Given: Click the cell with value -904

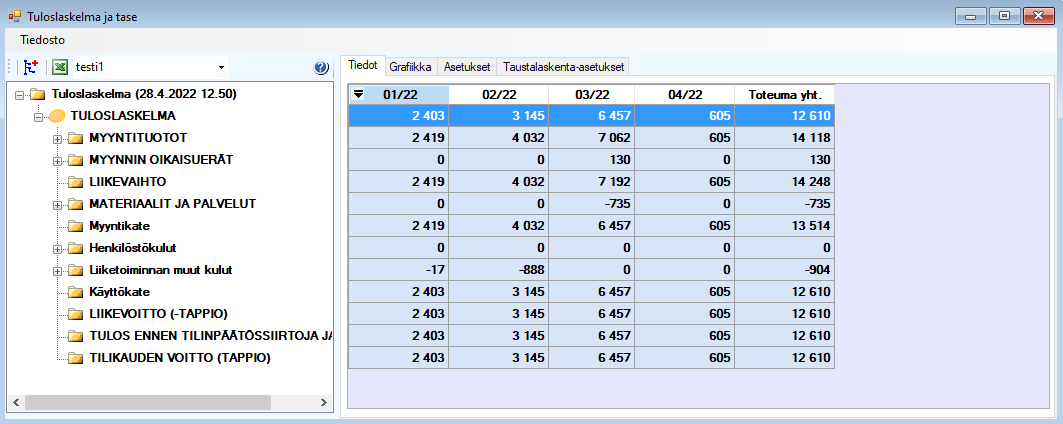Looking at the screenshot, I should (x=784, y=270).
